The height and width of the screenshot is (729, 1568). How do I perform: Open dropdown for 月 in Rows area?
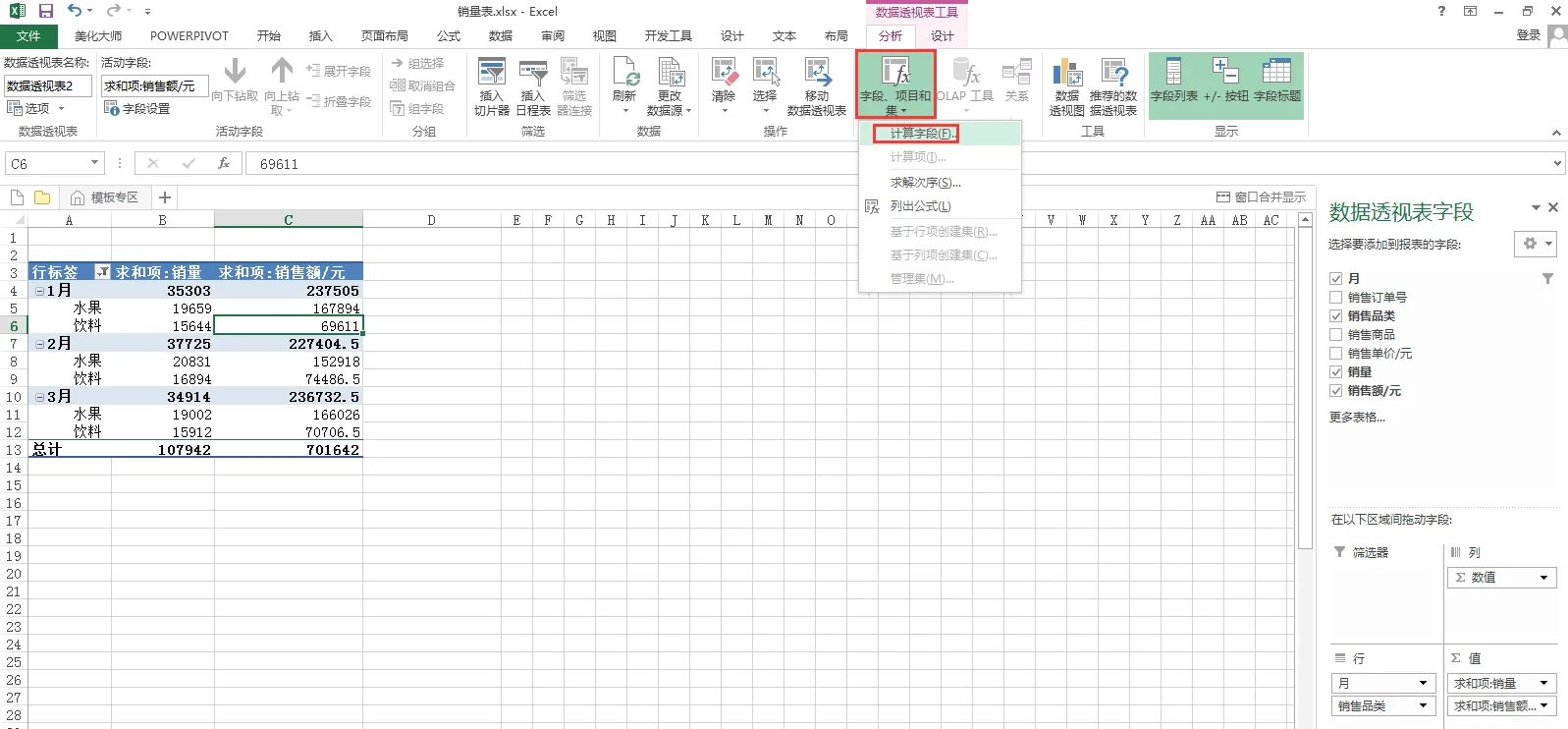pyautogui.click(x=1423, y=683)
